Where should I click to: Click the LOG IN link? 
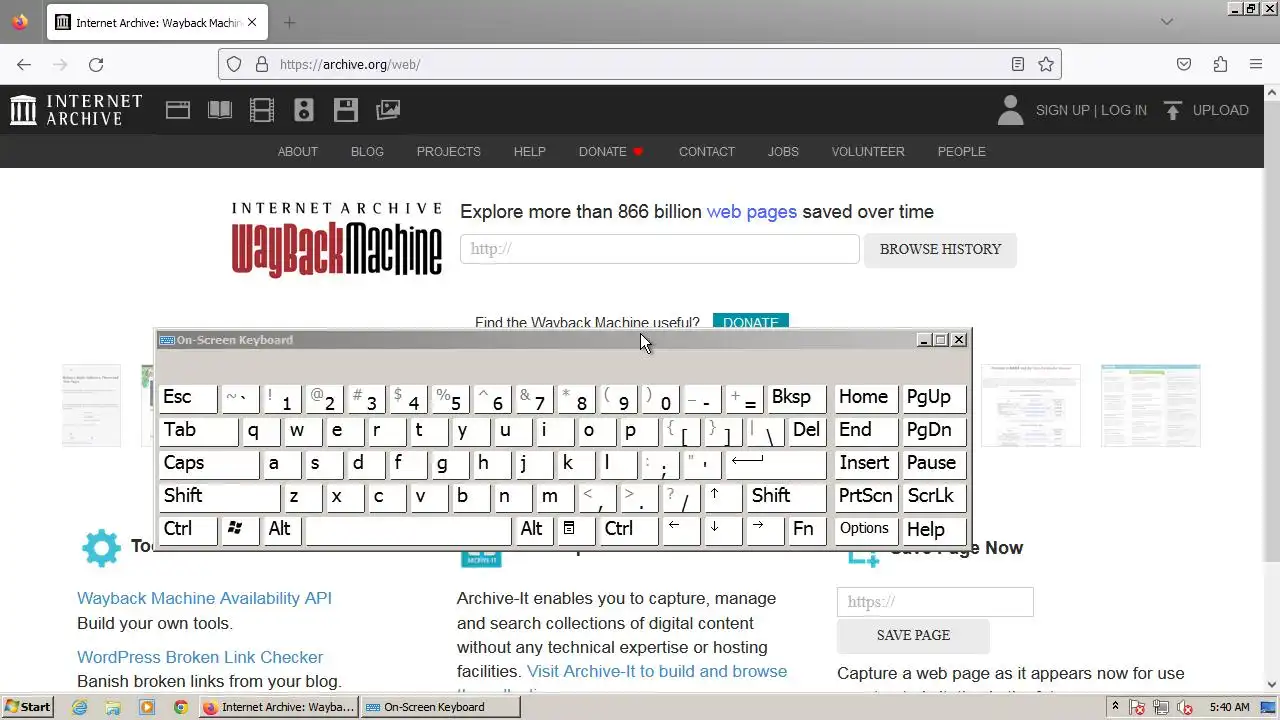1124,110
